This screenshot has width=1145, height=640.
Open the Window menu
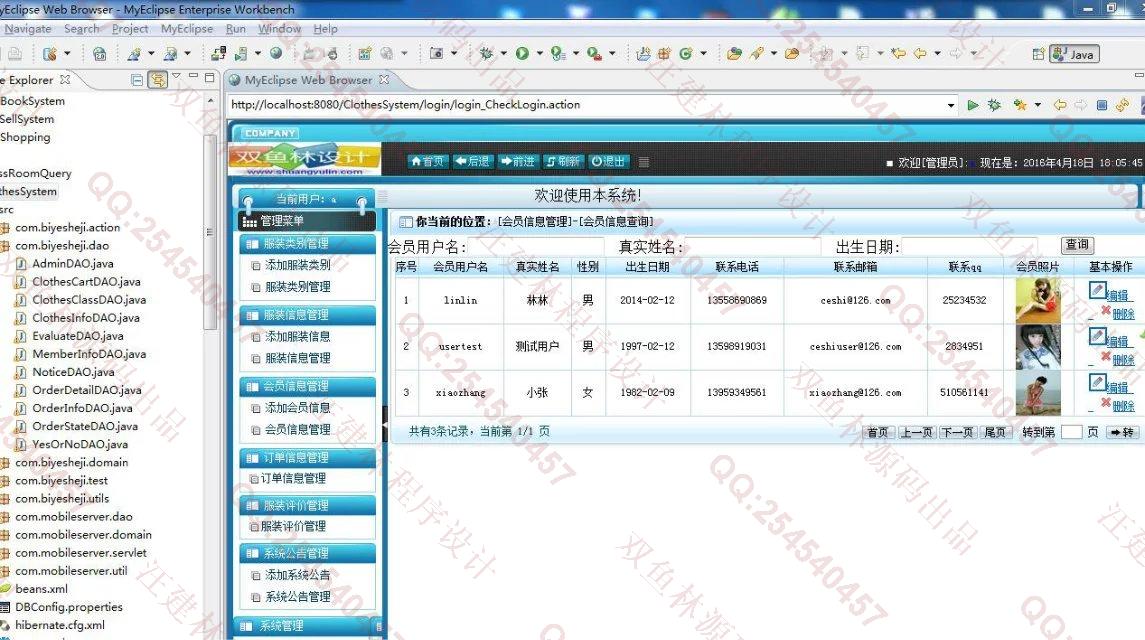click(279, 28)
